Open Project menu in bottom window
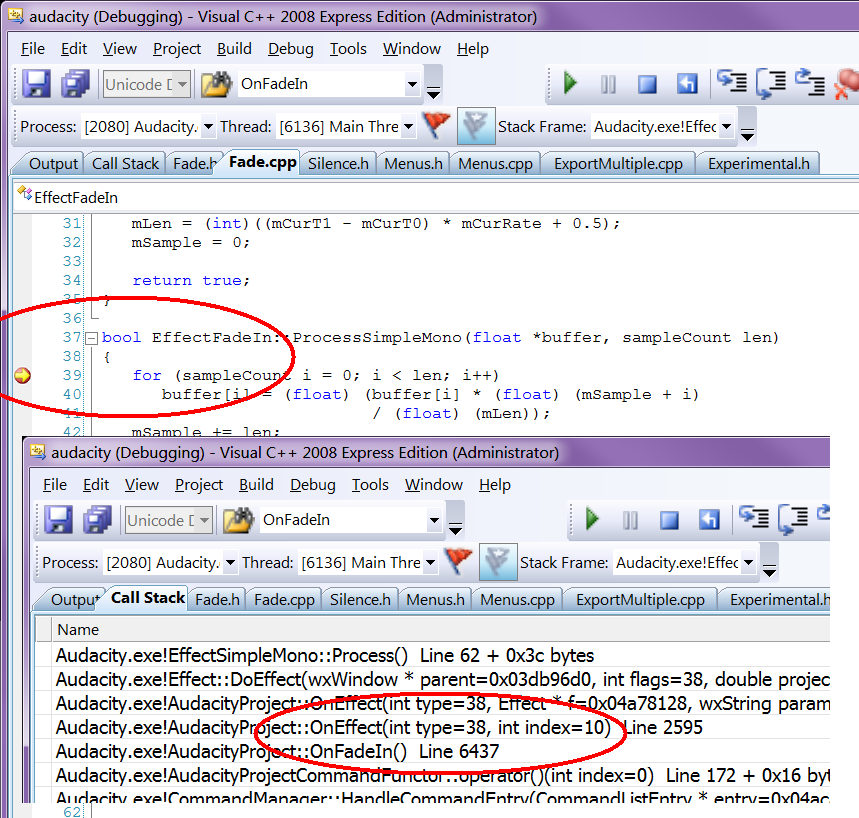 [x=199, y=484]
